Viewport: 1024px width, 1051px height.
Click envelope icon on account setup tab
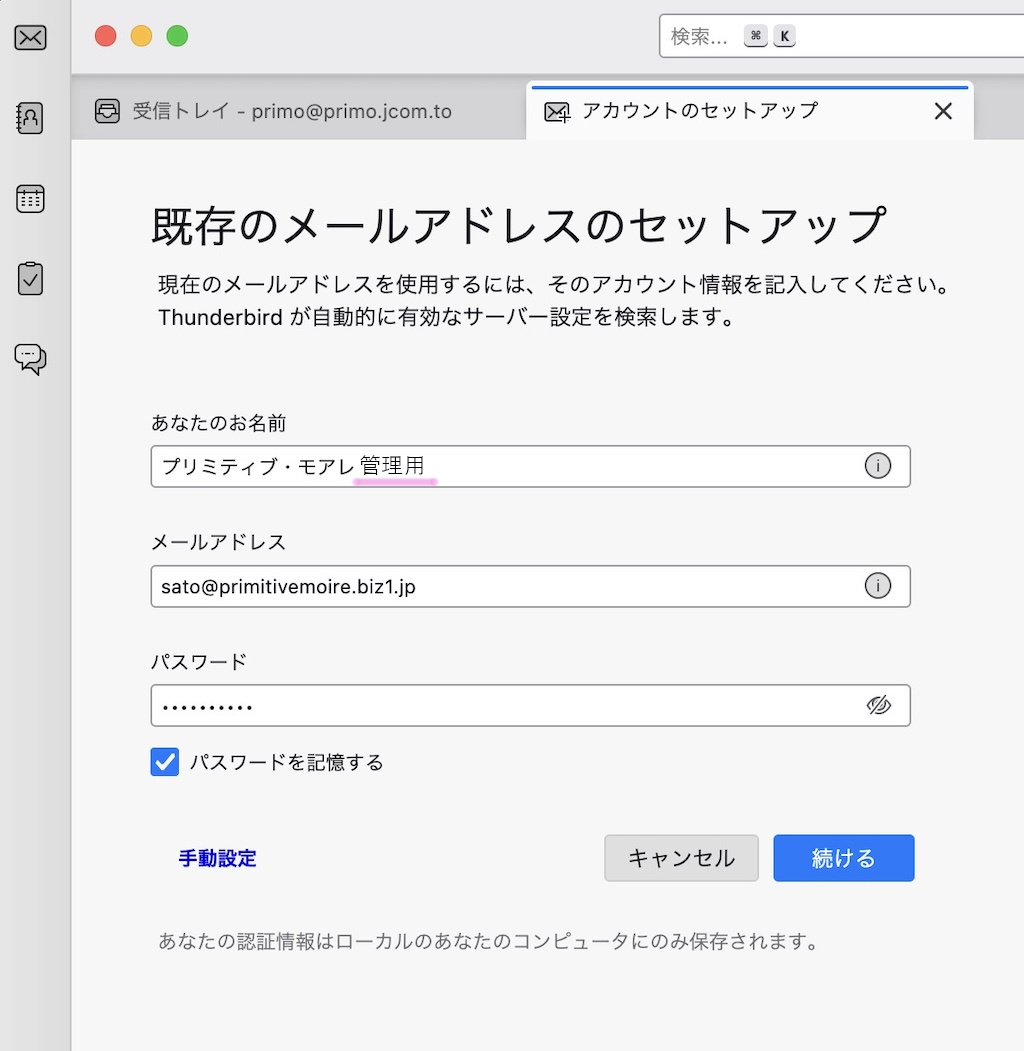[x=557, y=112]
